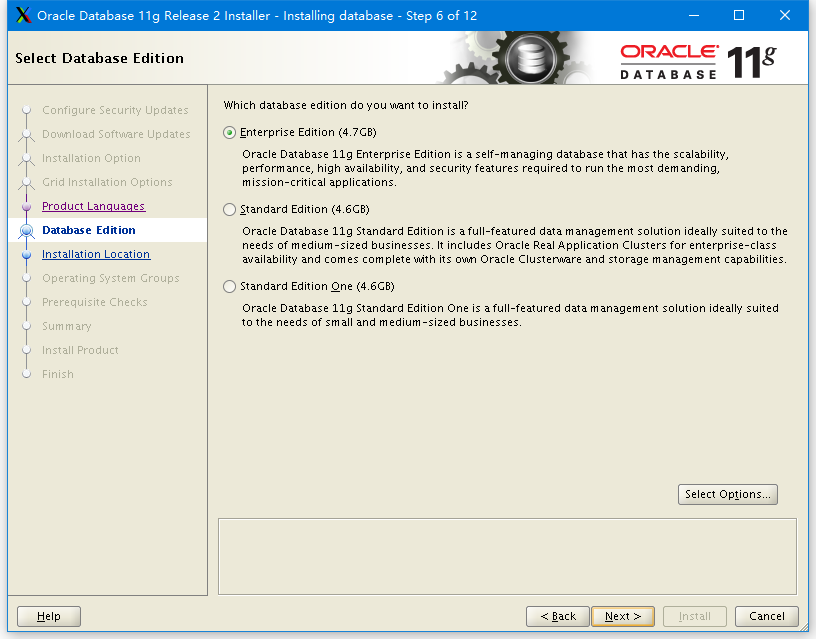Click "Grid Installation Options" step text
816x639 pixels.
tap(107, 182)
